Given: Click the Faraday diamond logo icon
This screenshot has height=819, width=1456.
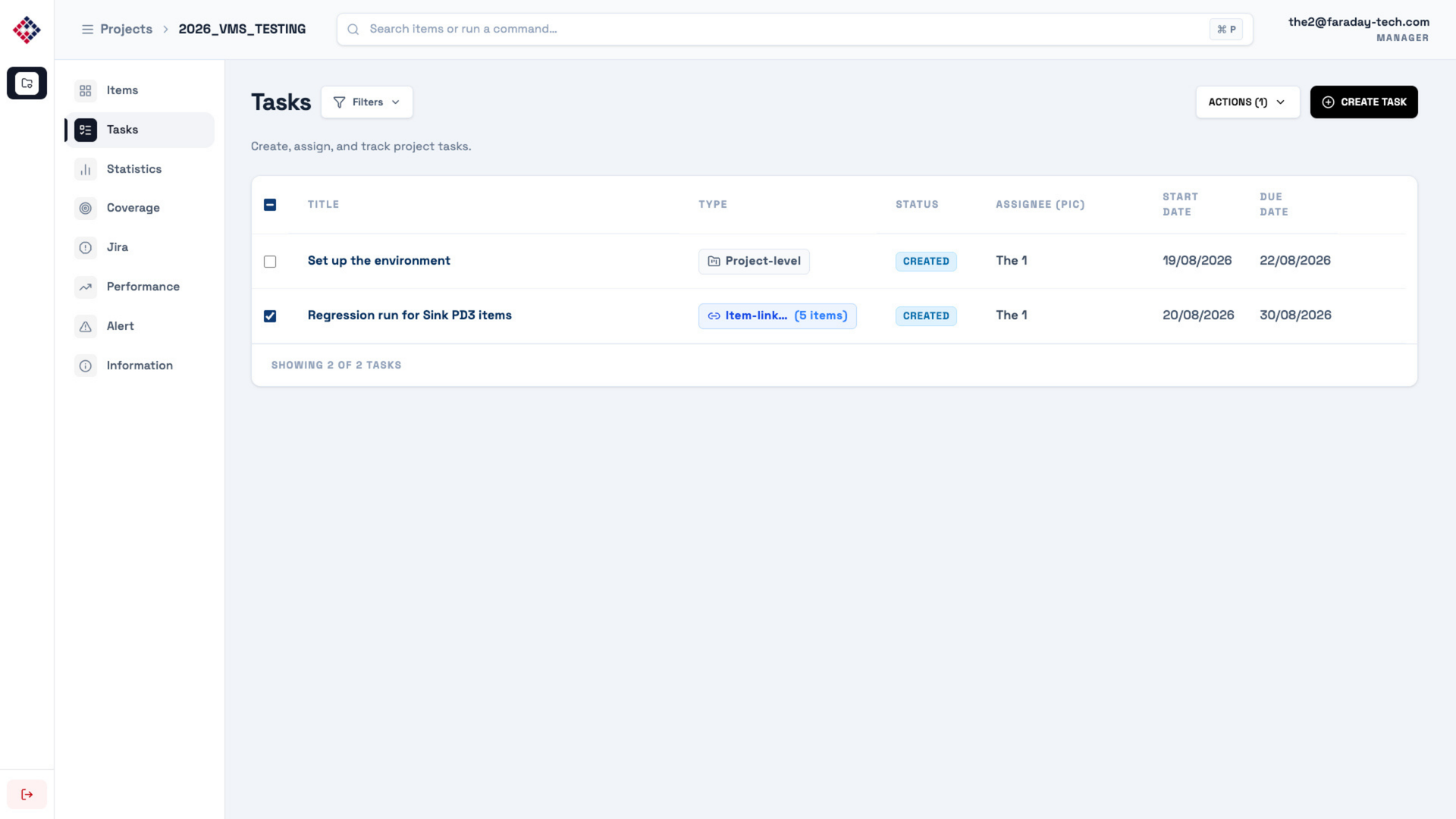Looking at the screenshot, I should pos(27,30).
